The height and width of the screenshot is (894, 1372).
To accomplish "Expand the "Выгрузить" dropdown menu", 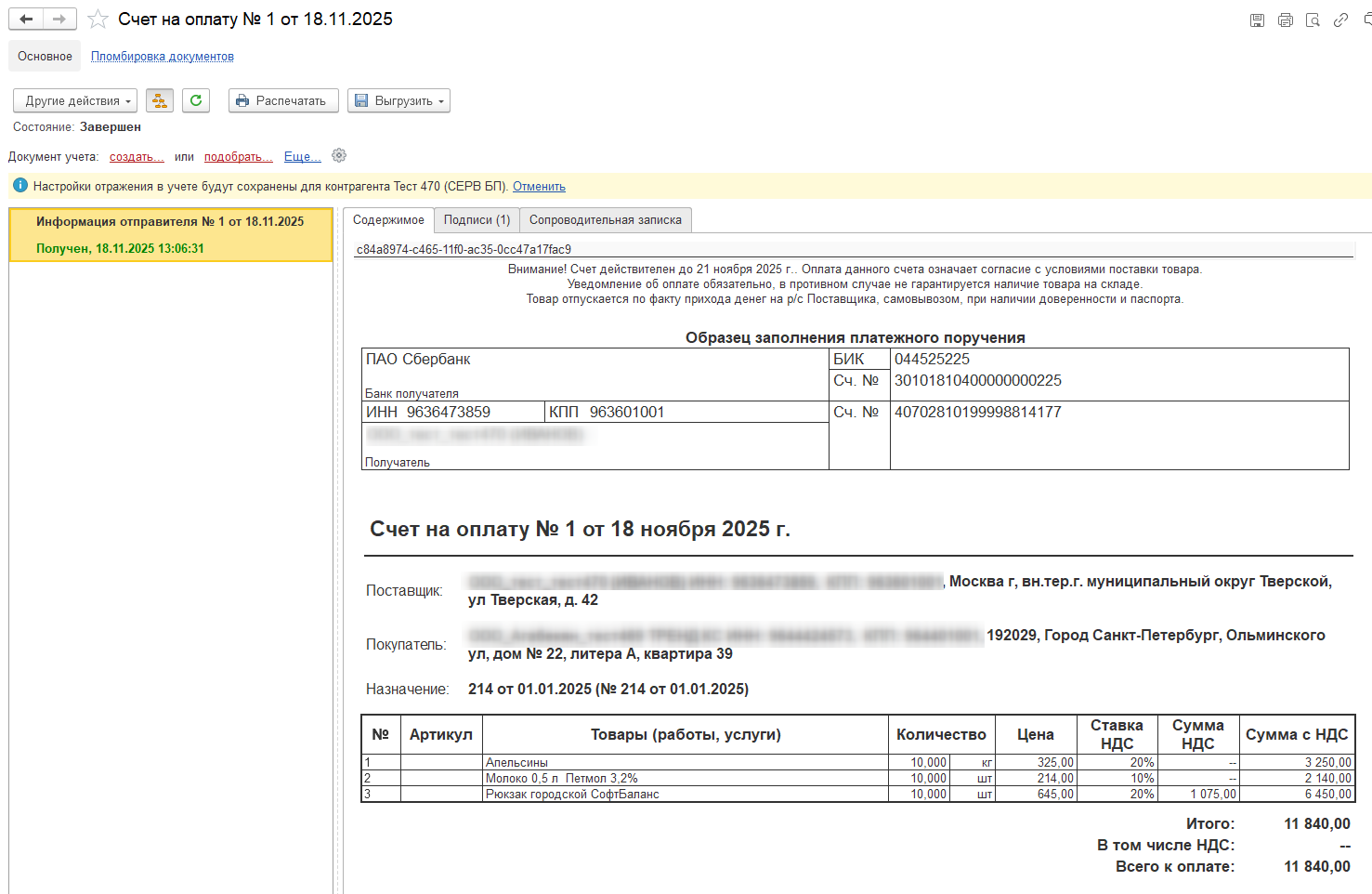I will [x=399, y=100].
